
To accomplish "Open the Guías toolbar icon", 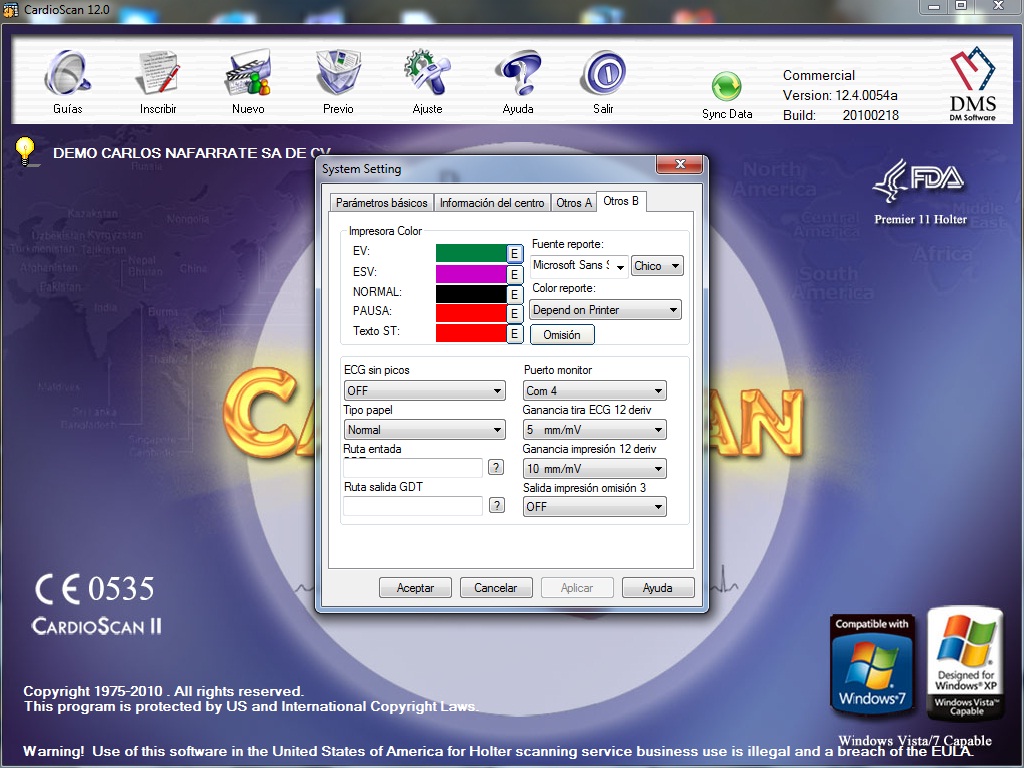I will click(x=67, y=74).
